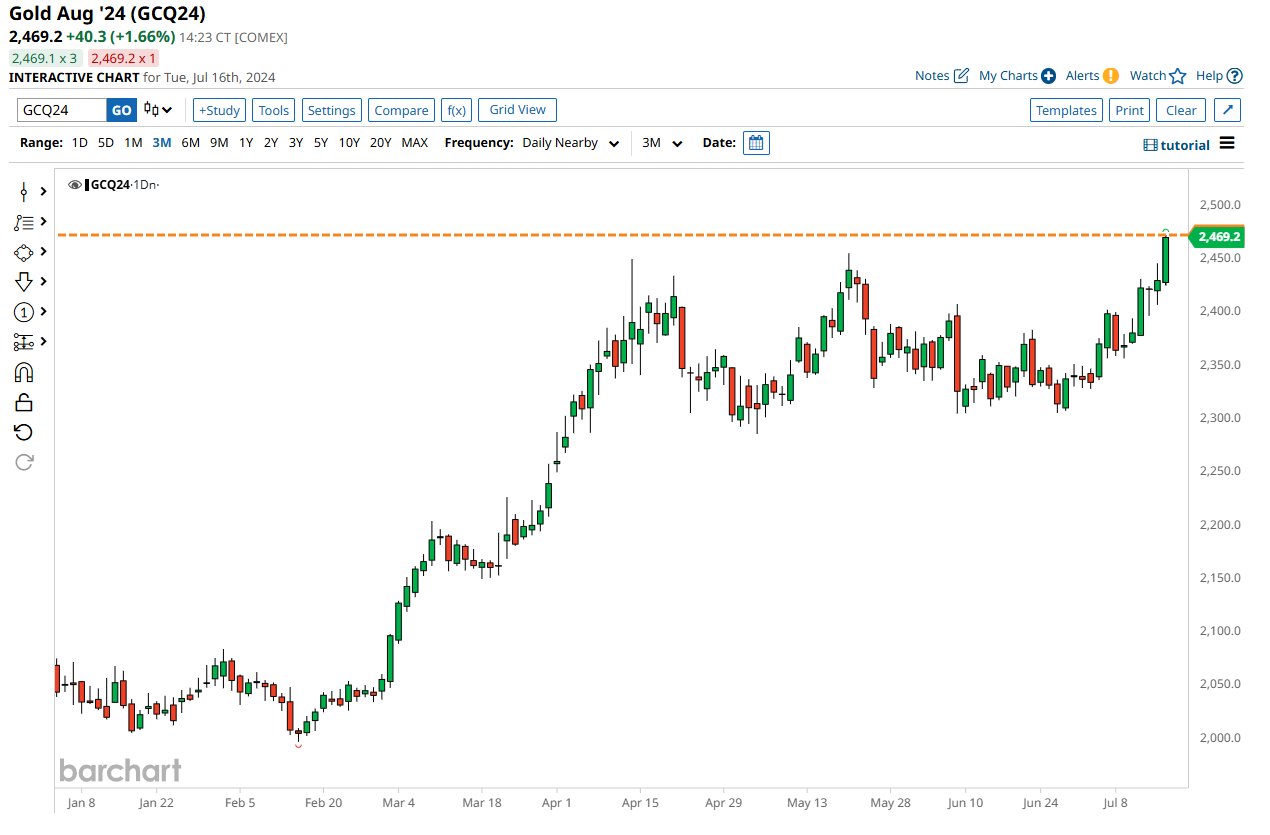The width and height of the screenshot is (1270, 835).
Task: Click the 2,469.2 price label on axis
Action: tap(1218, 237)
